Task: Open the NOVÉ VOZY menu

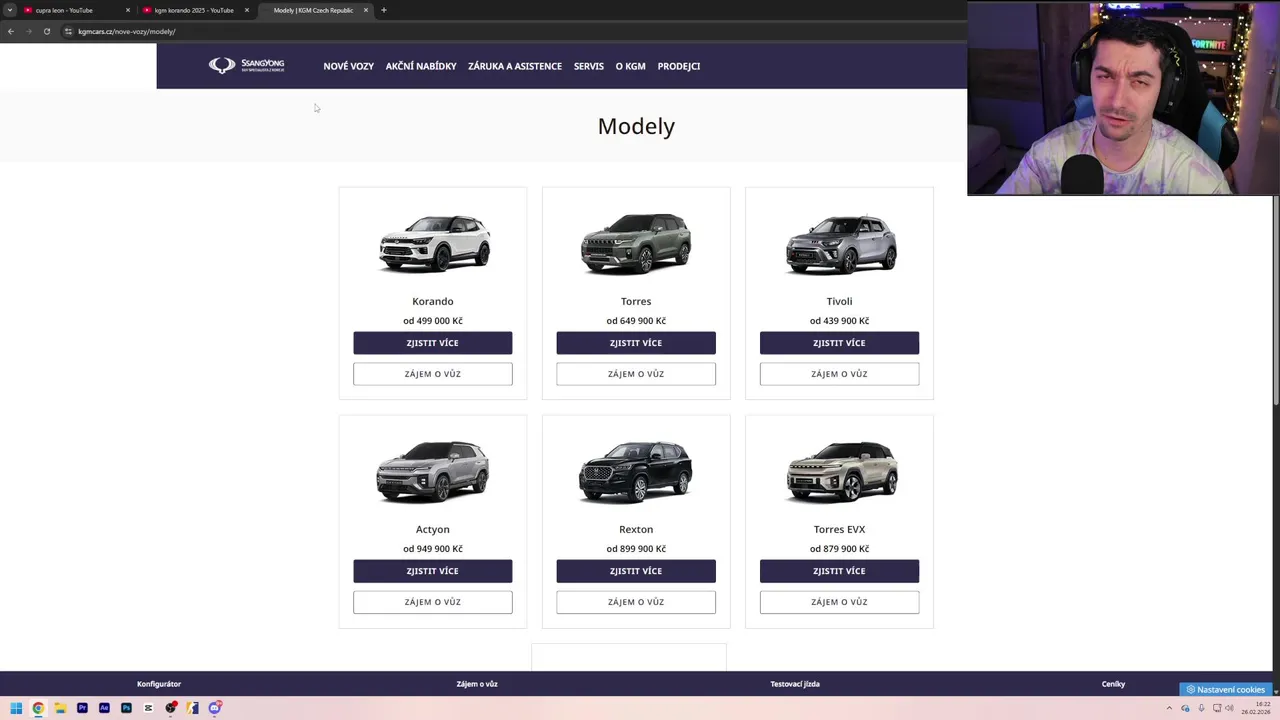Action: click(348, 66)
